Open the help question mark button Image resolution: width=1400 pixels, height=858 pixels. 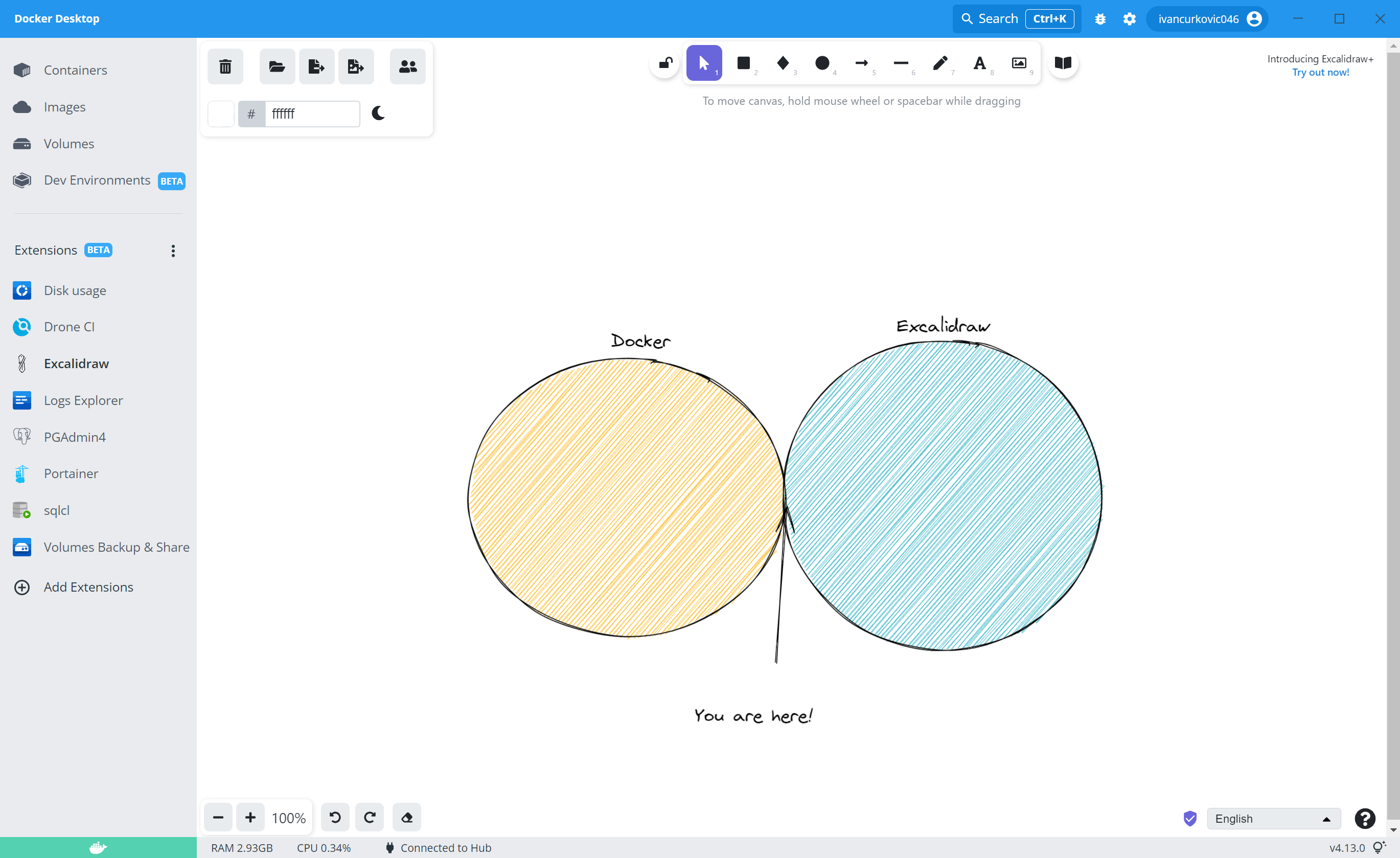point(1365,818)
